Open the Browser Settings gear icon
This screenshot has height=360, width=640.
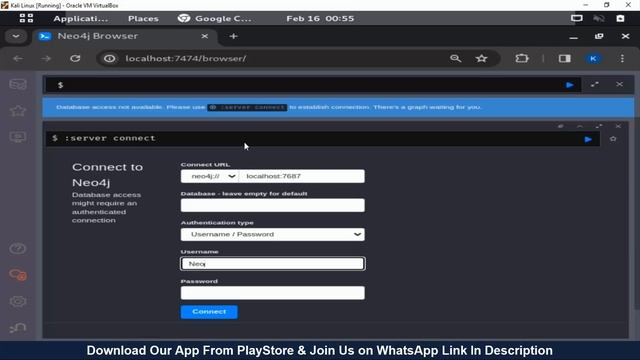click(18, 302)
